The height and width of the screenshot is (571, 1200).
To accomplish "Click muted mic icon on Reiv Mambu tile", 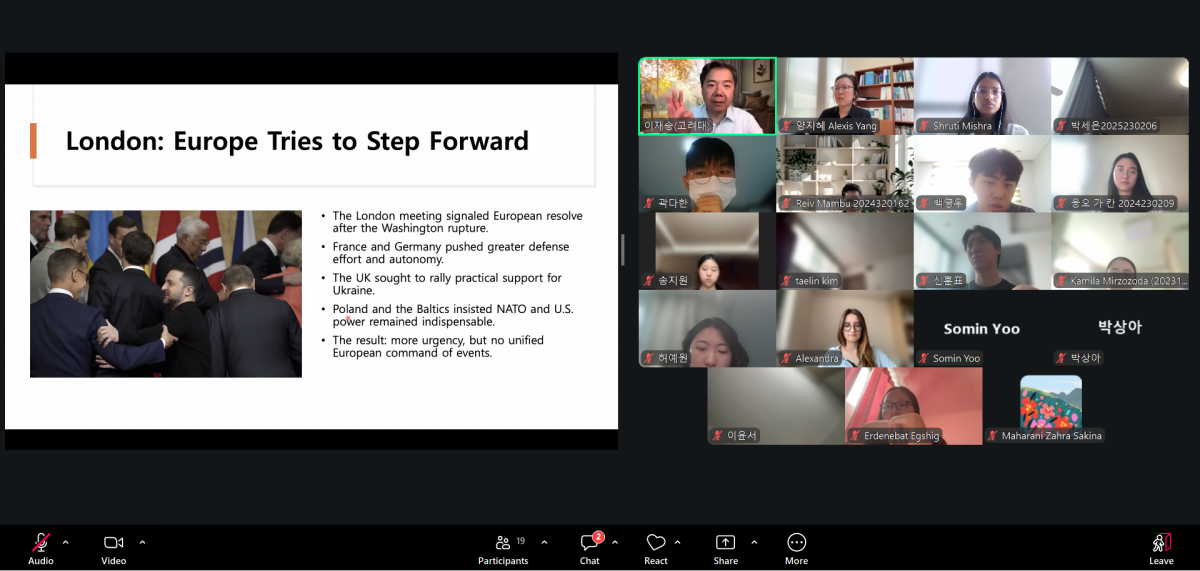I will click(787, 203).
